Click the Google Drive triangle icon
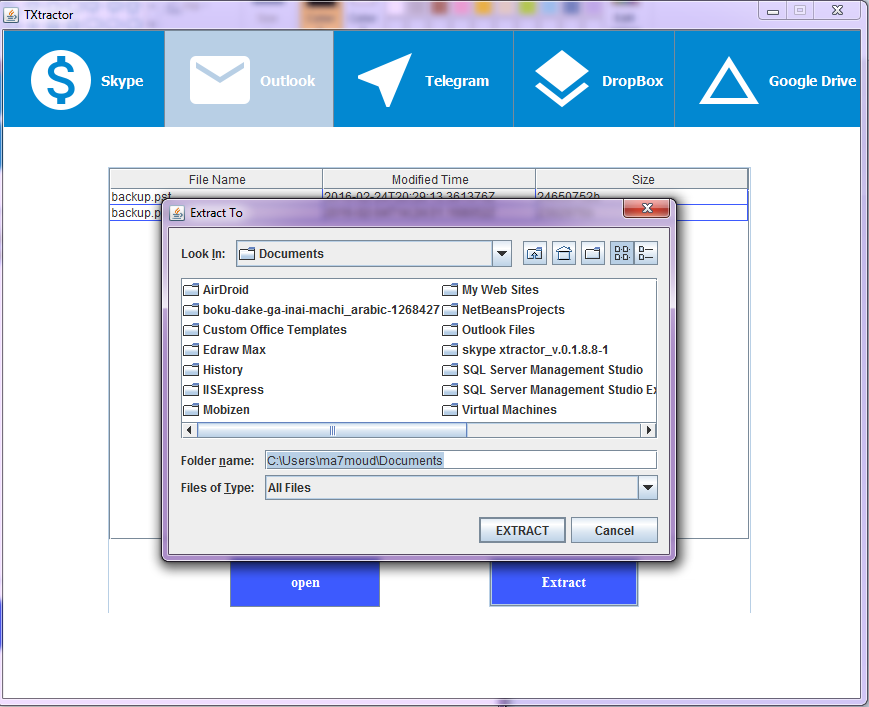 point(729,81)
